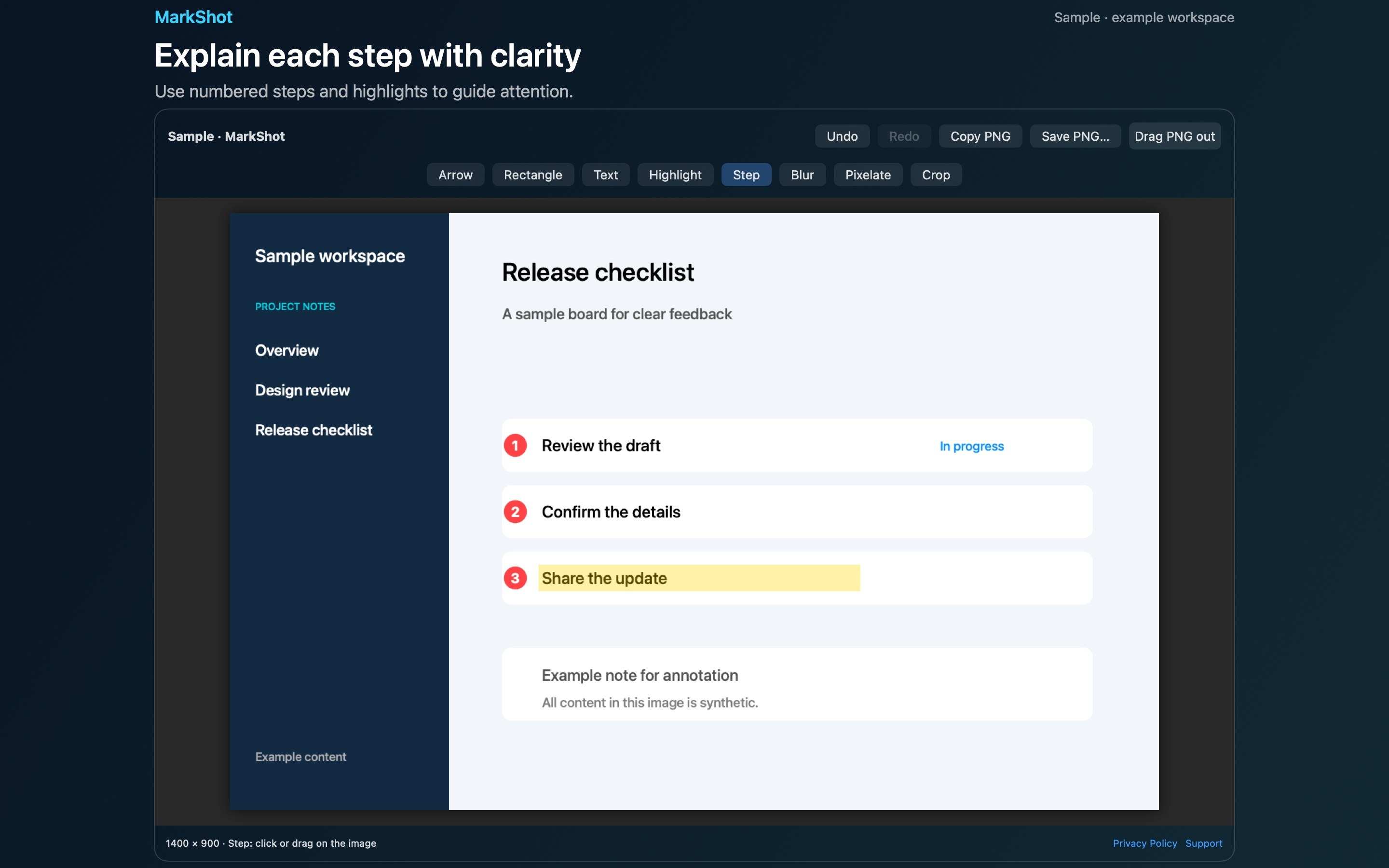The height and width of the screenshot is (868, 1389).
Task: Select the Rectangle tool
Action: (x=532, y=175)
